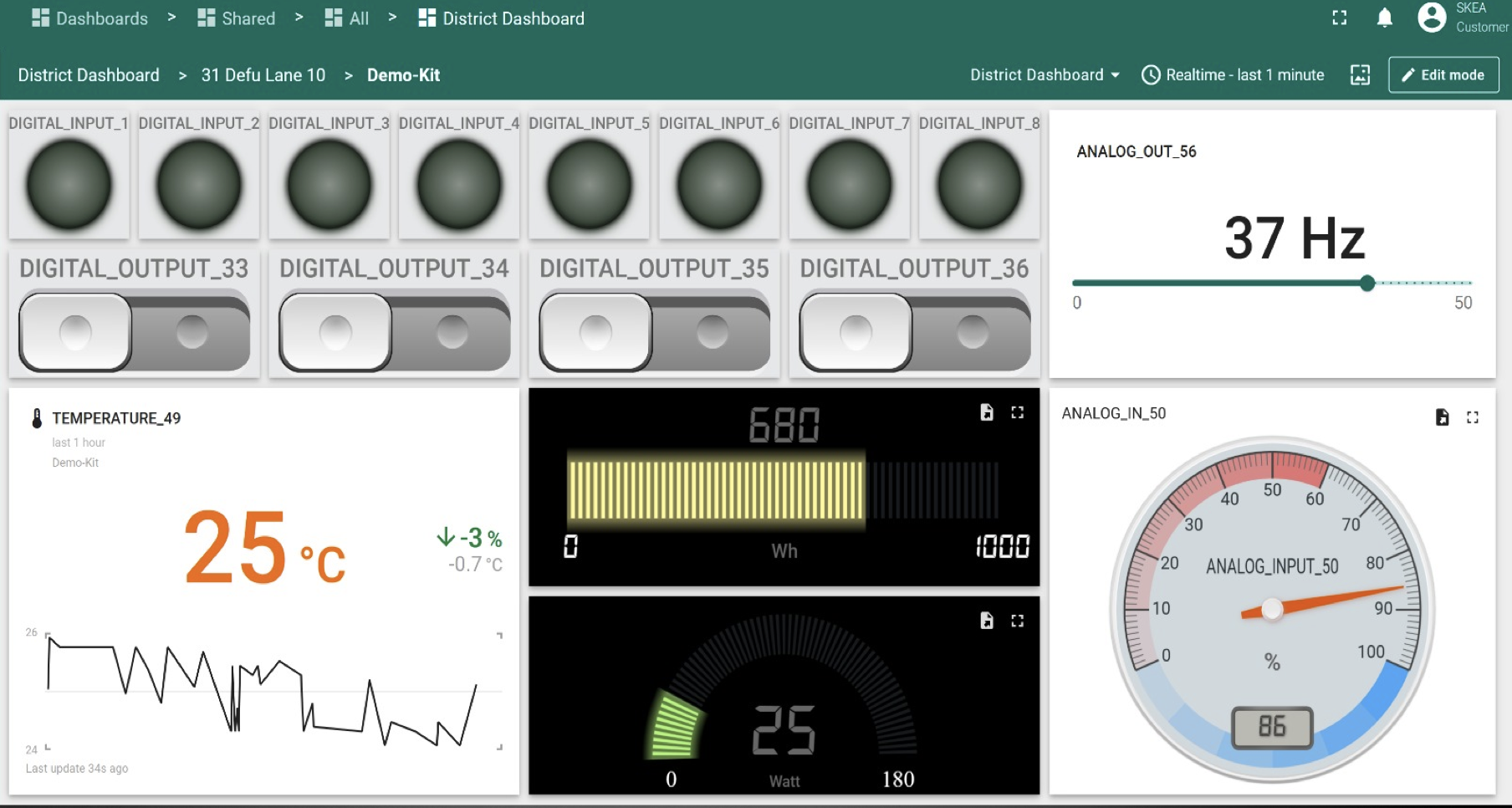Export data from the ANALOG_IN_50 widget

click(x=1442, y=417)
